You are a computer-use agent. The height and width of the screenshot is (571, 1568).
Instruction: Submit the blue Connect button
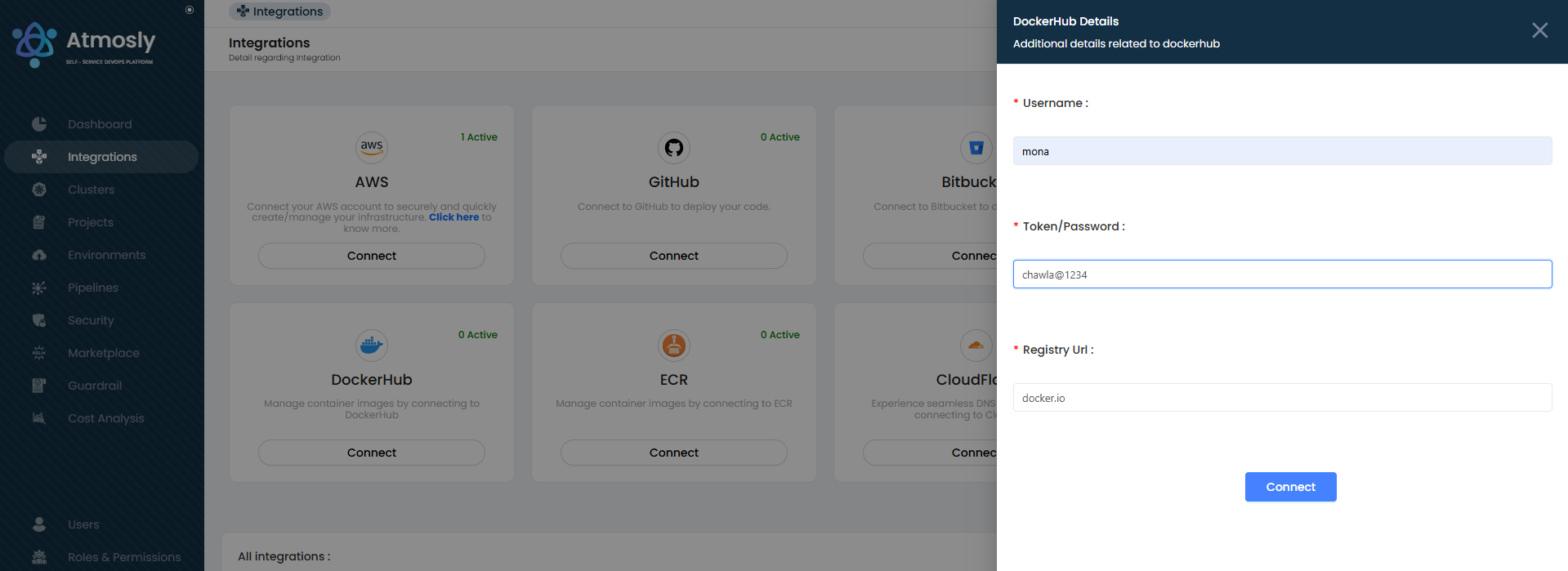1291,487
